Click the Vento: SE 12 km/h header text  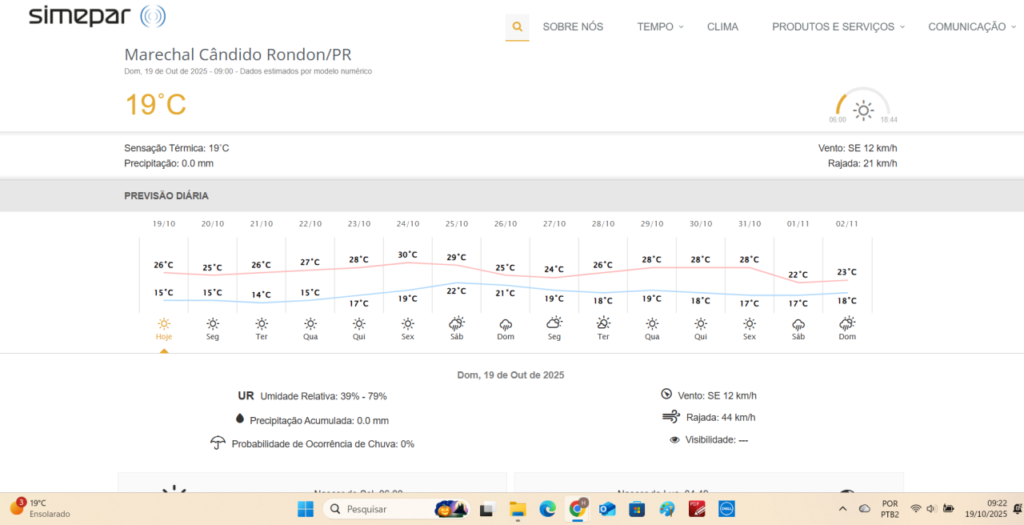857,148
